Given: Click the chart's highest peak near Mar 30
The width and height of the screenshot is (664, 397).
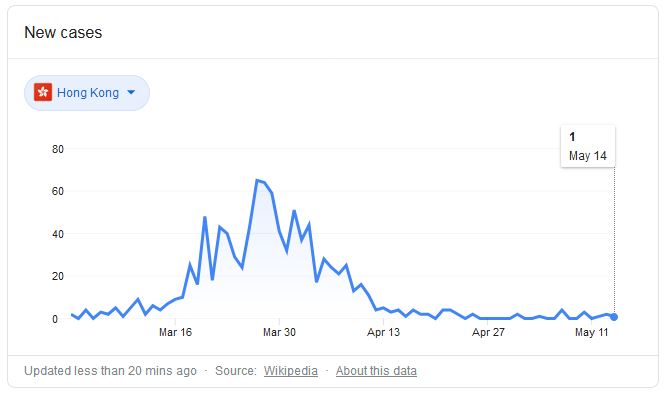Looking at the screenshot, I should 257,180.
